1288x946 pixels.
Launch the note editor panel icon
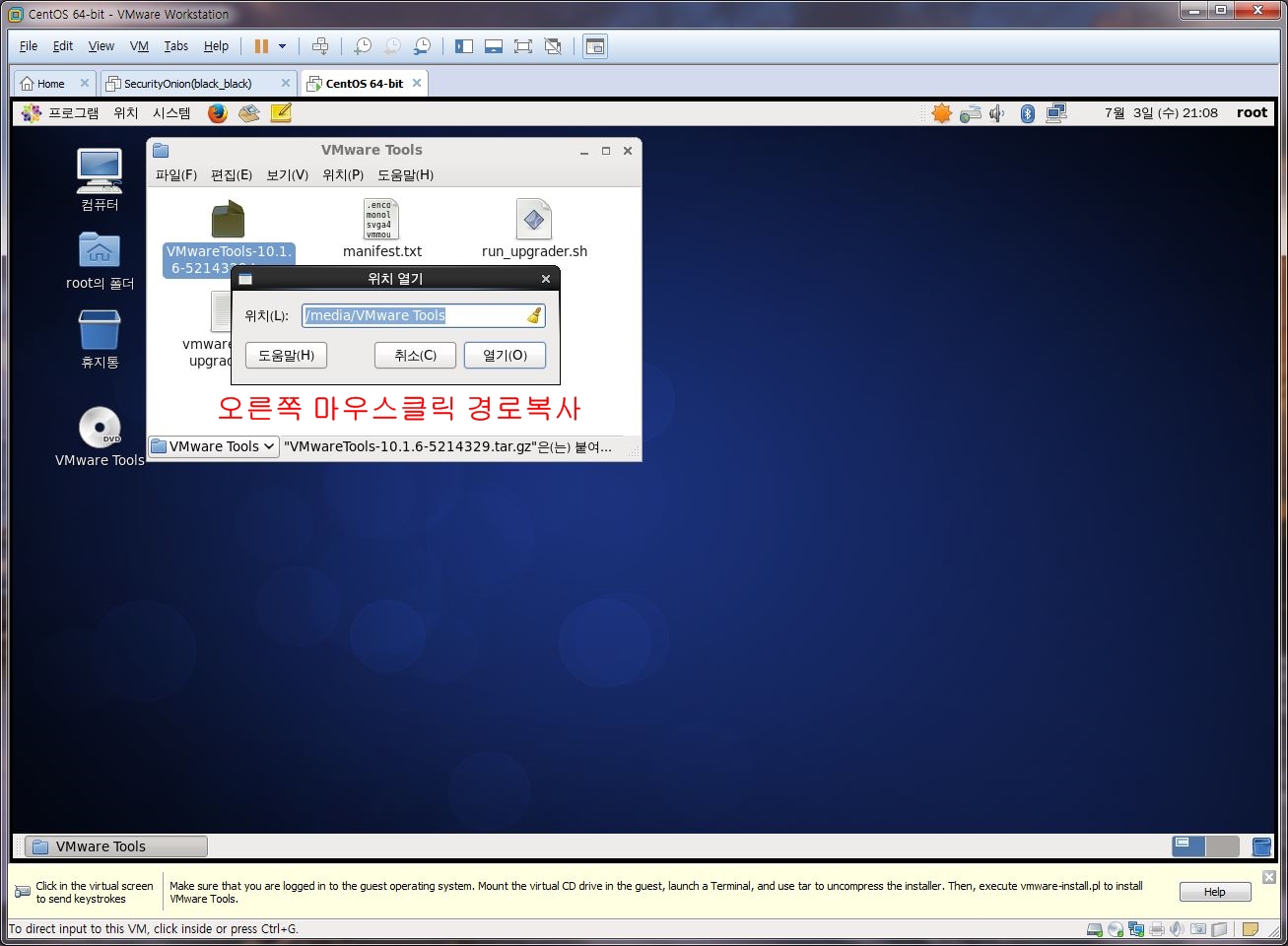[x=281, y=113]
